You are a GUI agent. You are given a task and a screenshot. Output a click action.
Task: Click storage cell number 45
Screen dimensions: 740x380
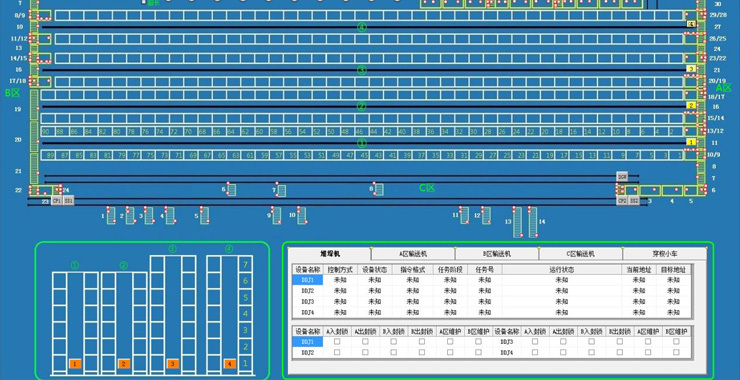tap(364, 155)
